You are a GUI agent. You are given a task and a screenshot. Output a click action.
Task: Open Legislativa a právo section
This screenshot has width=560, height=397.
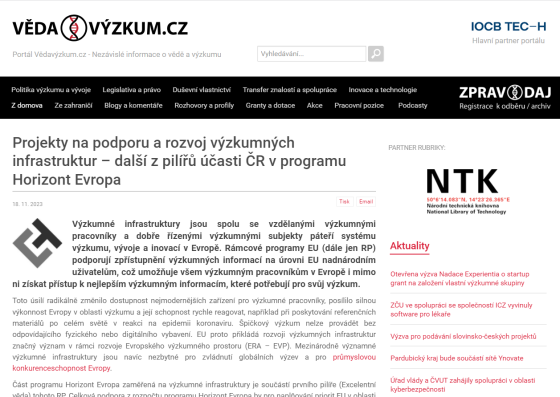pyautogui.click(x=131, y=90)
